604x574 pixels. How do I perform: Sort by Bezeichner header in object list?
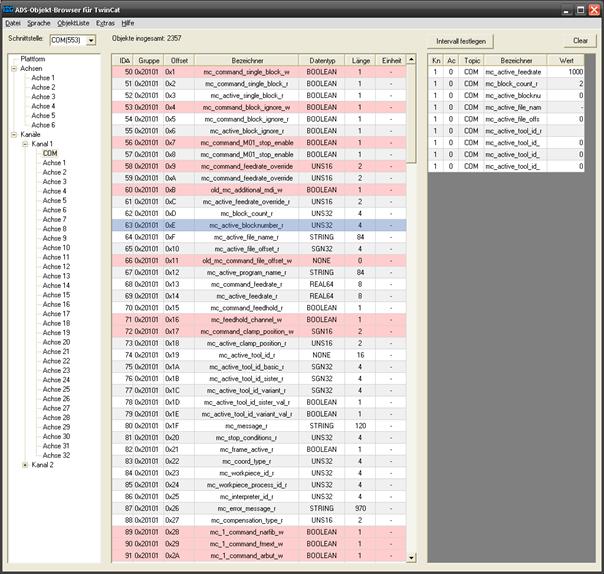point(247,60)
